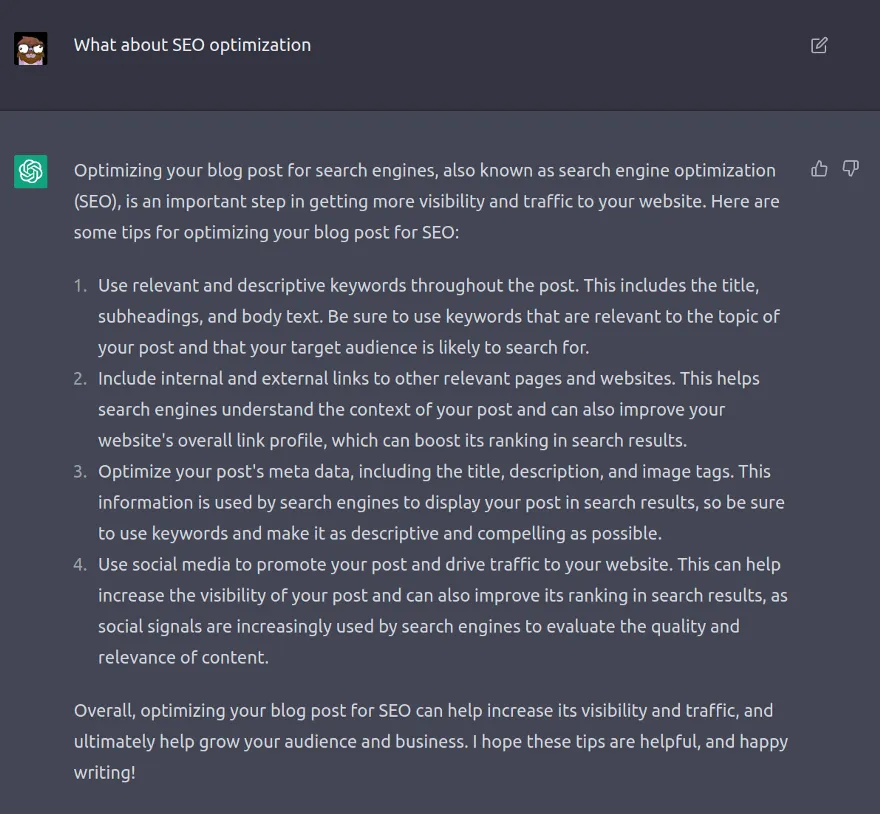Click the list number "4." marker
Viewport: 880px width, 814px height.
click(x=81, y=565)
